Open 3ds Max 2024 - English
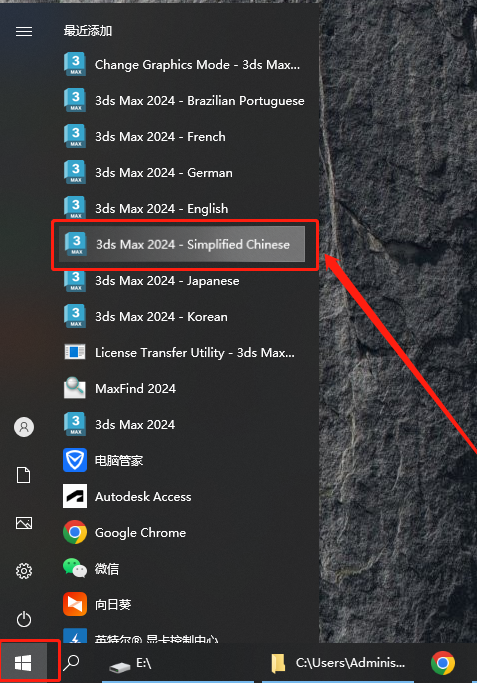Viewport: 477px width, 685px height. click(182, 208)
